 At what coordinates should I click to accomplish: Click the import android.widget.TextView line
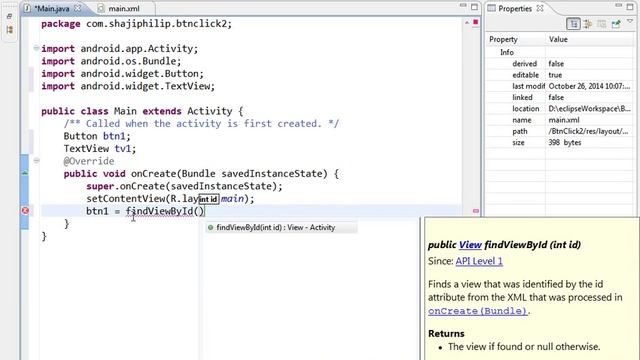pyautogui.click(x=128, y=86)
